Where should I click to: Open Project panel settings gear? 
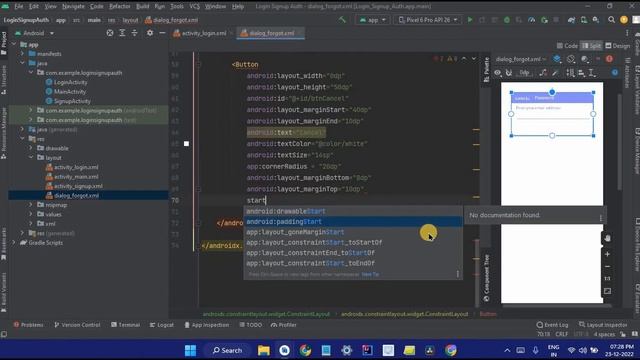pyautogui.click(x=150, y=33)
